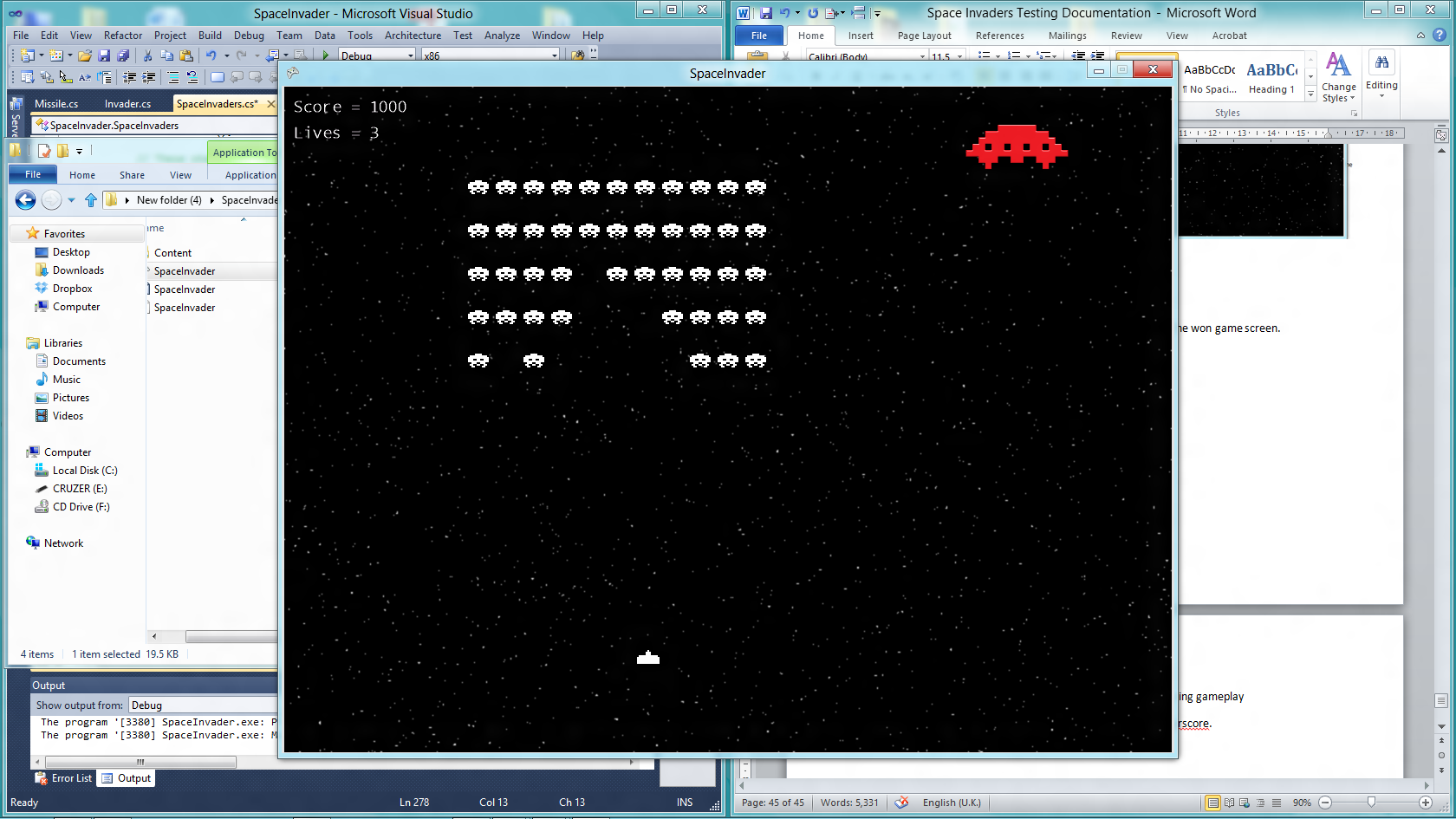Select Outline view in Word status bar
Viewport: 1456px width, 819px height.
[1260, 803]
